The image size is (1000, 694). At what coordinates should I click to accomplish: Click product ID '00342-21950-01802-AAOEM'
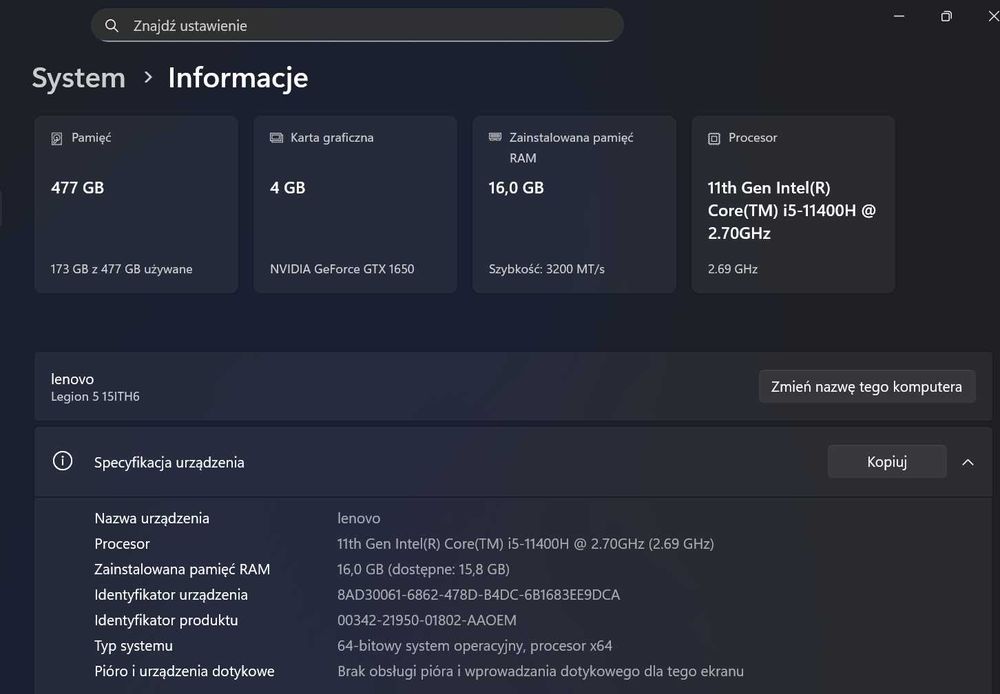pos(427,621)
